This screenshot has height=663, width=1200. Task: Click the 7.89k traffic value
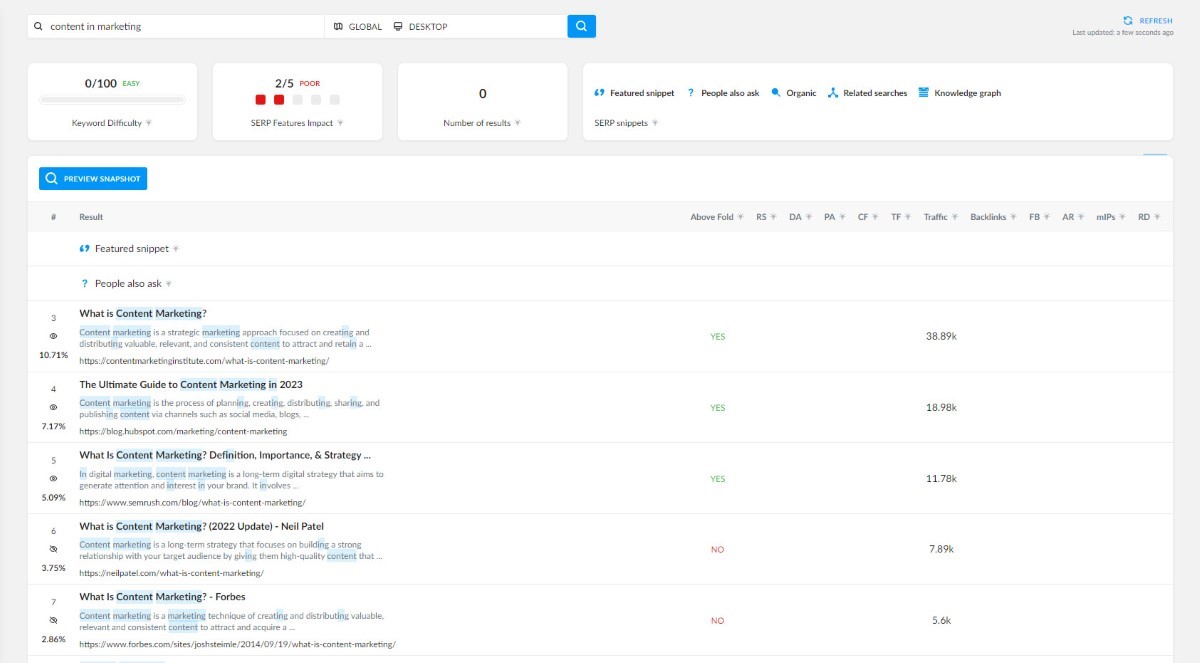tap(941, 549)
